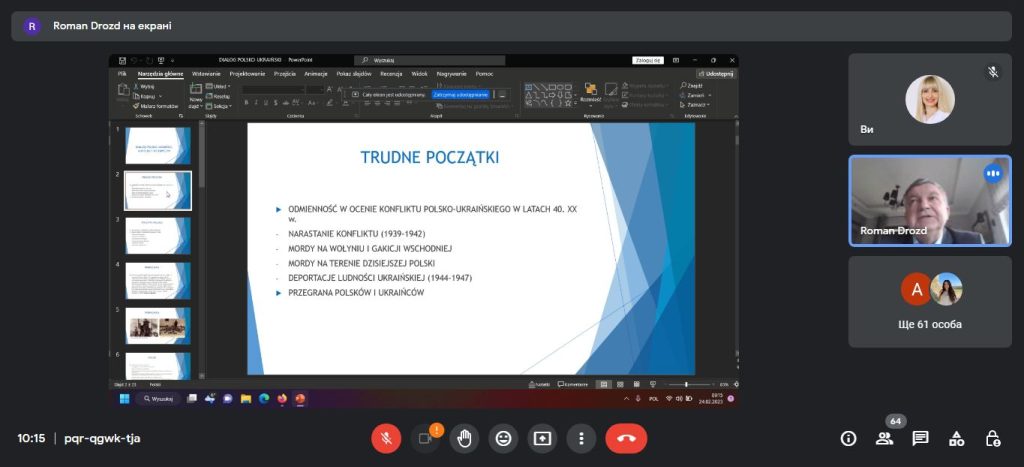Screen dimensions: 1024x467
Task: Turn on the camera
Action: [x=425, y=438]
